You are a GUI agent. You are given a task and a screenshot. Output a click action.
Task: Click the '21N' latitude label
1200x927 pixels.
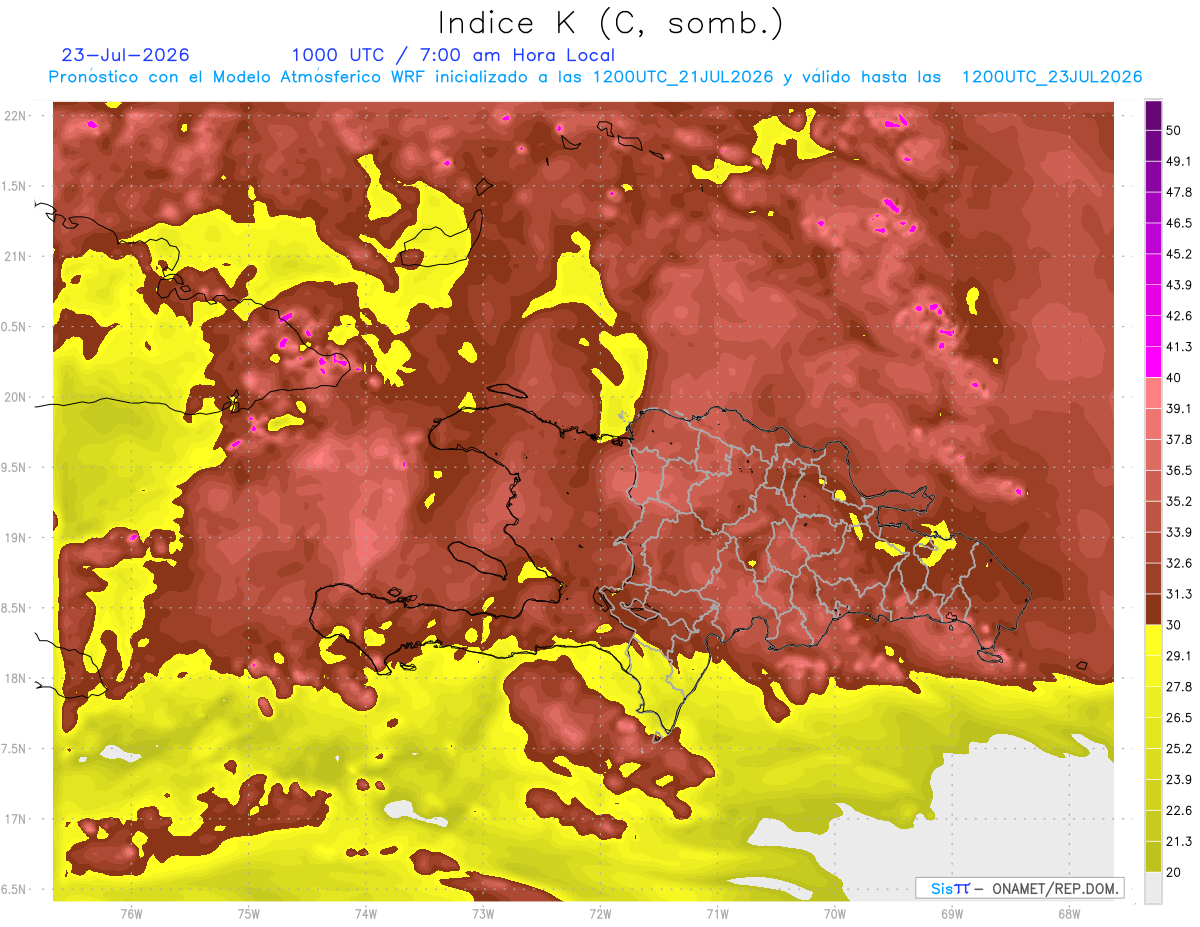(14, 257)
